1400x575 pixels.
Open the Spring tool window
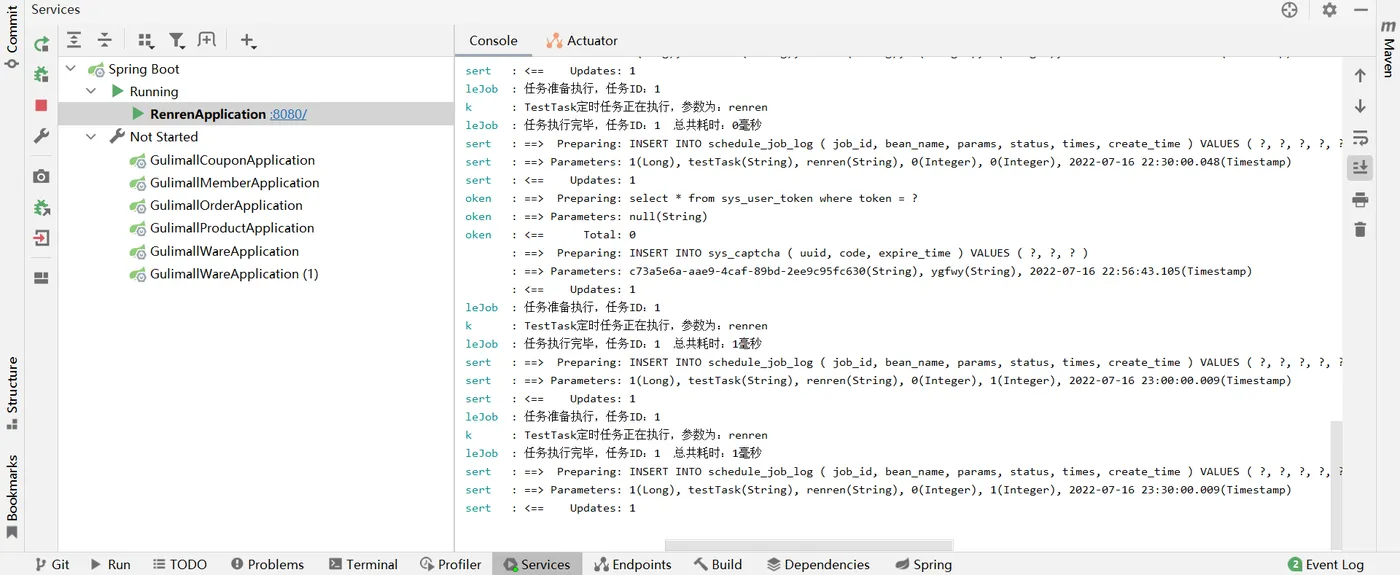point(923,564)
